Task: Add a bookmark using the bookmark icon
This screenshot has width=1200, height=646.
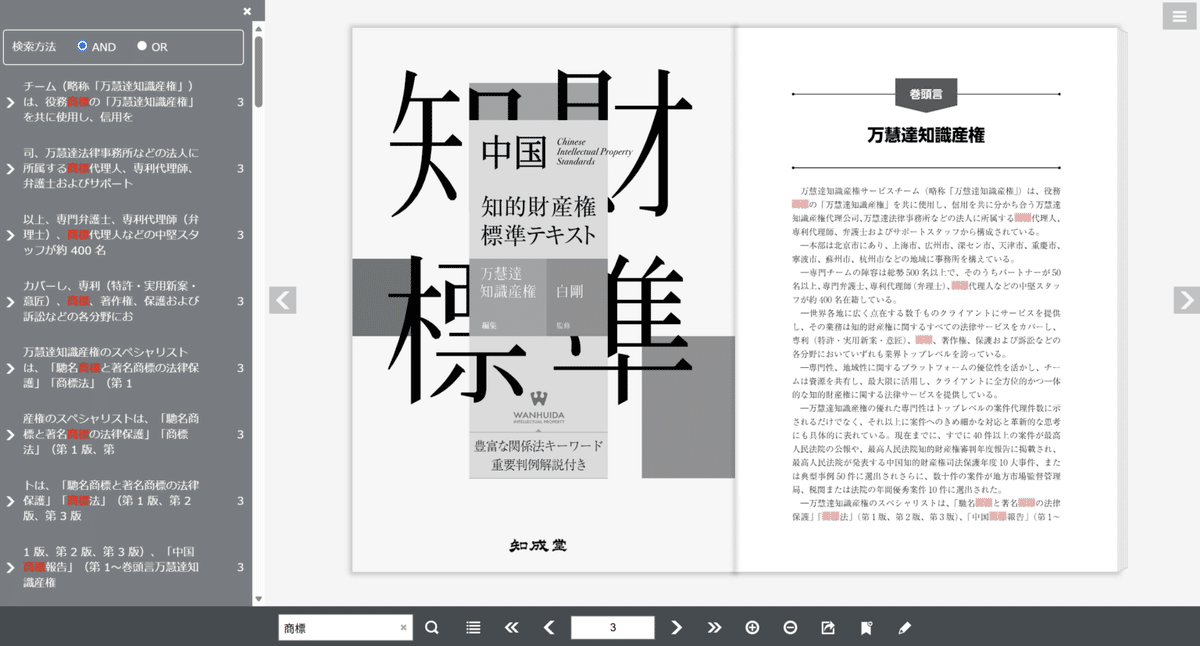Action: tap(864, 627)
